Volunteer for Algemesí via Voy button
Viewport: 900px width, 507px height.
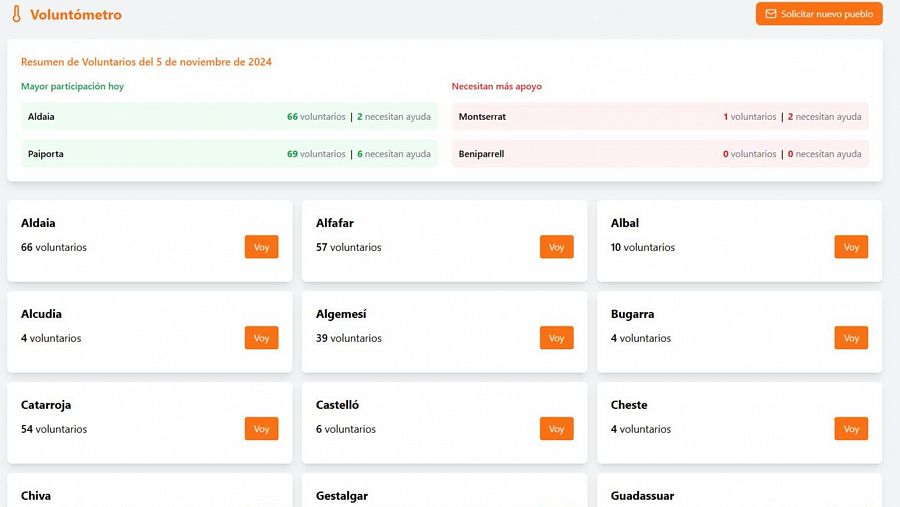pyautogui.click(x=556, y=338)
